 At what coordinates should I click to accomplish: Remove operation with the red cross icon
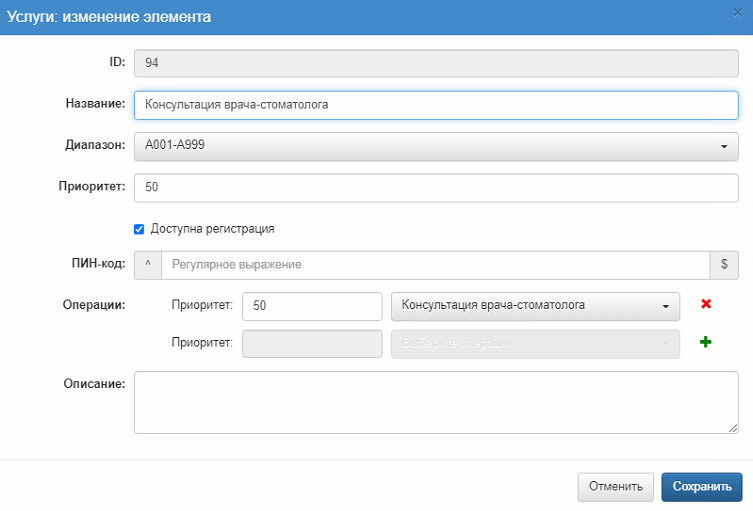coord(705,304)
